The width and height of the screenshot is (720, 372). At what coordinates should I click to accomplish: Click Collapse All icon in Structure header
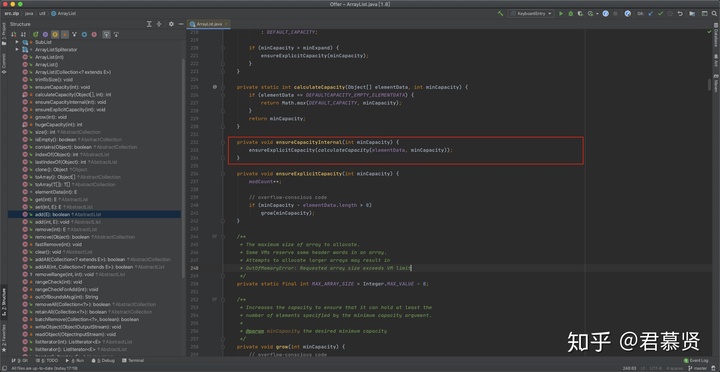click(159, 24)
